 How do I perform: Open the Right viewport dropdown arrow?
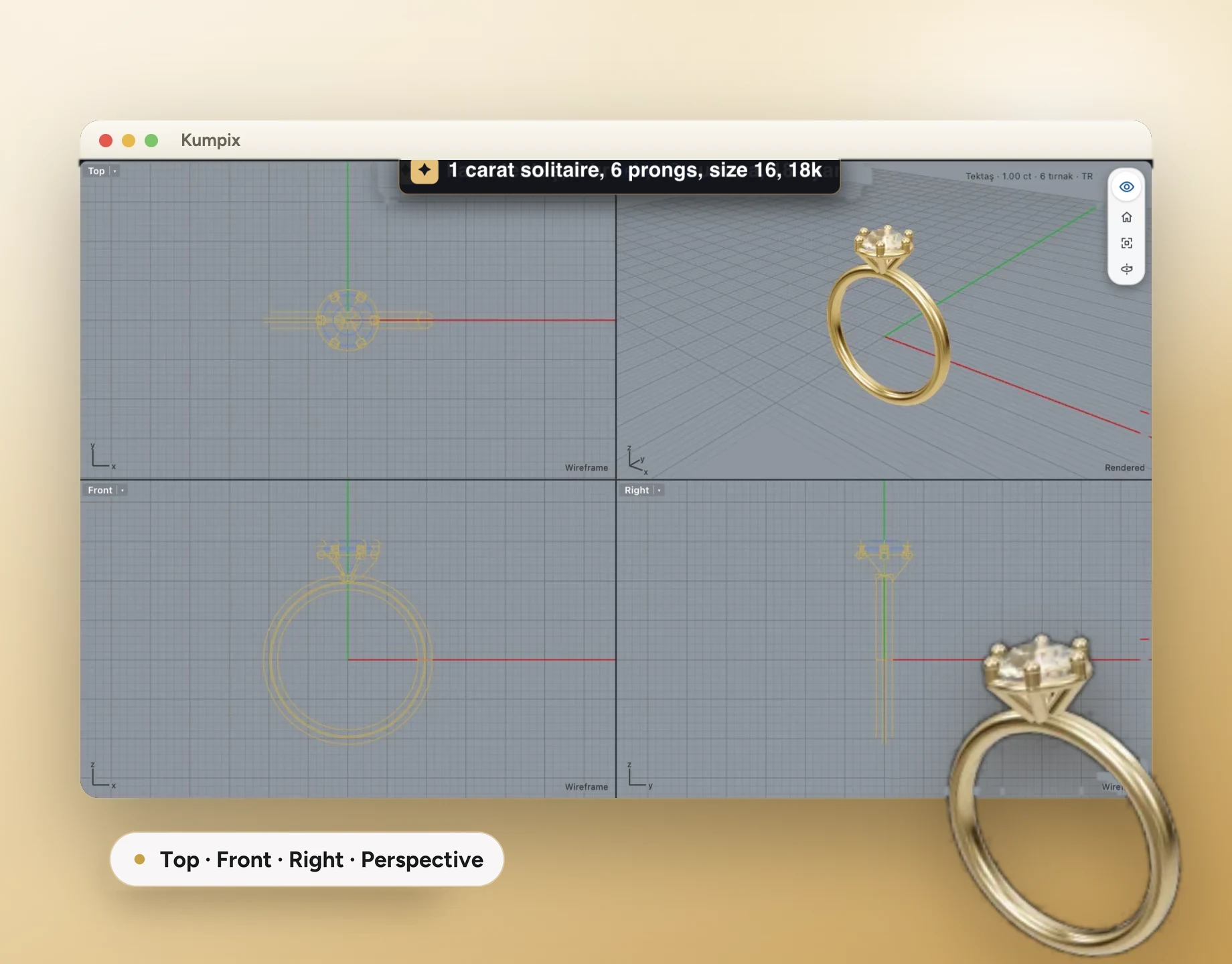pos(659,490)
